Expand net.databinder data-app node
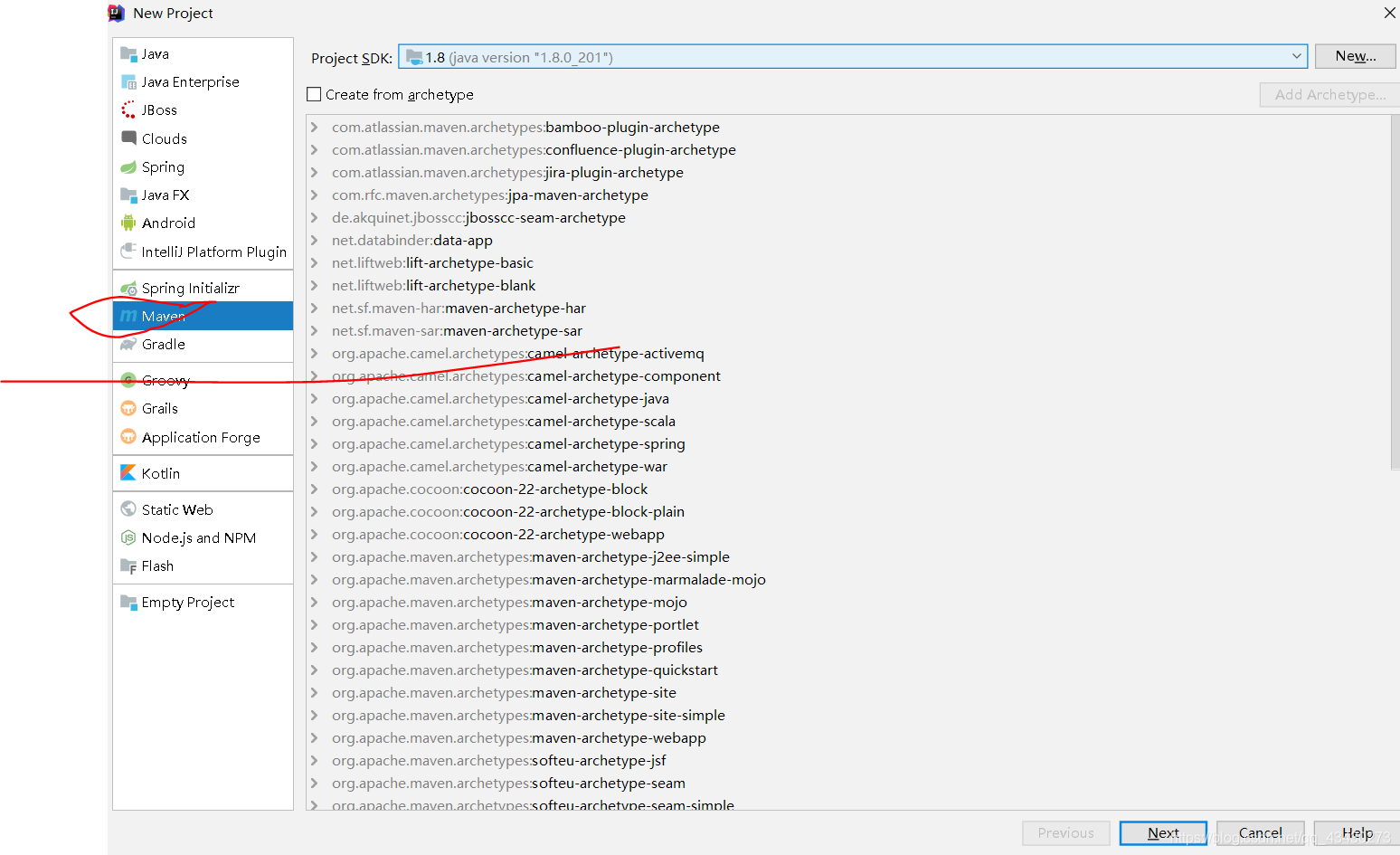The image size is (1400, 855). 315,241
